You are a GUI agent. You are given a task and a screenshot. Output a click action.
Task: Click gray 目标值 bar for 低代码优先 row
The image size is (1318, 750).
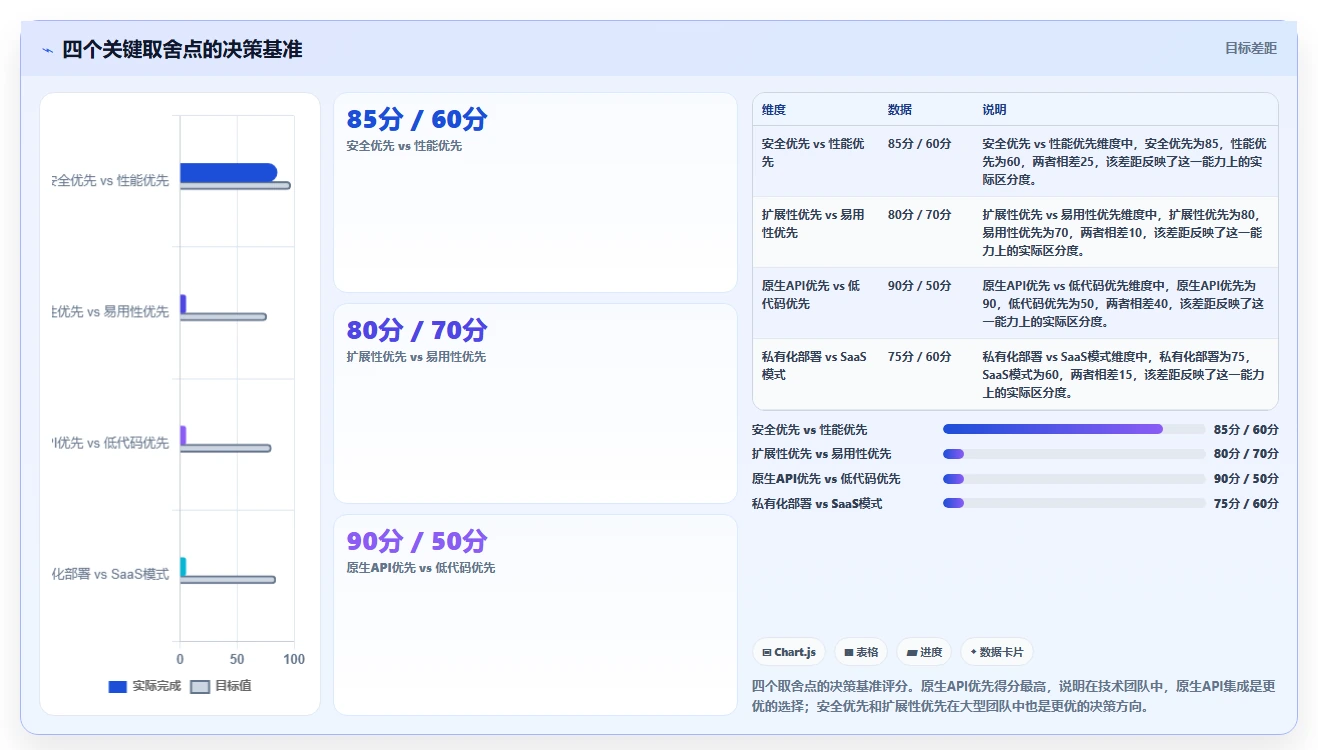(225, 448)
